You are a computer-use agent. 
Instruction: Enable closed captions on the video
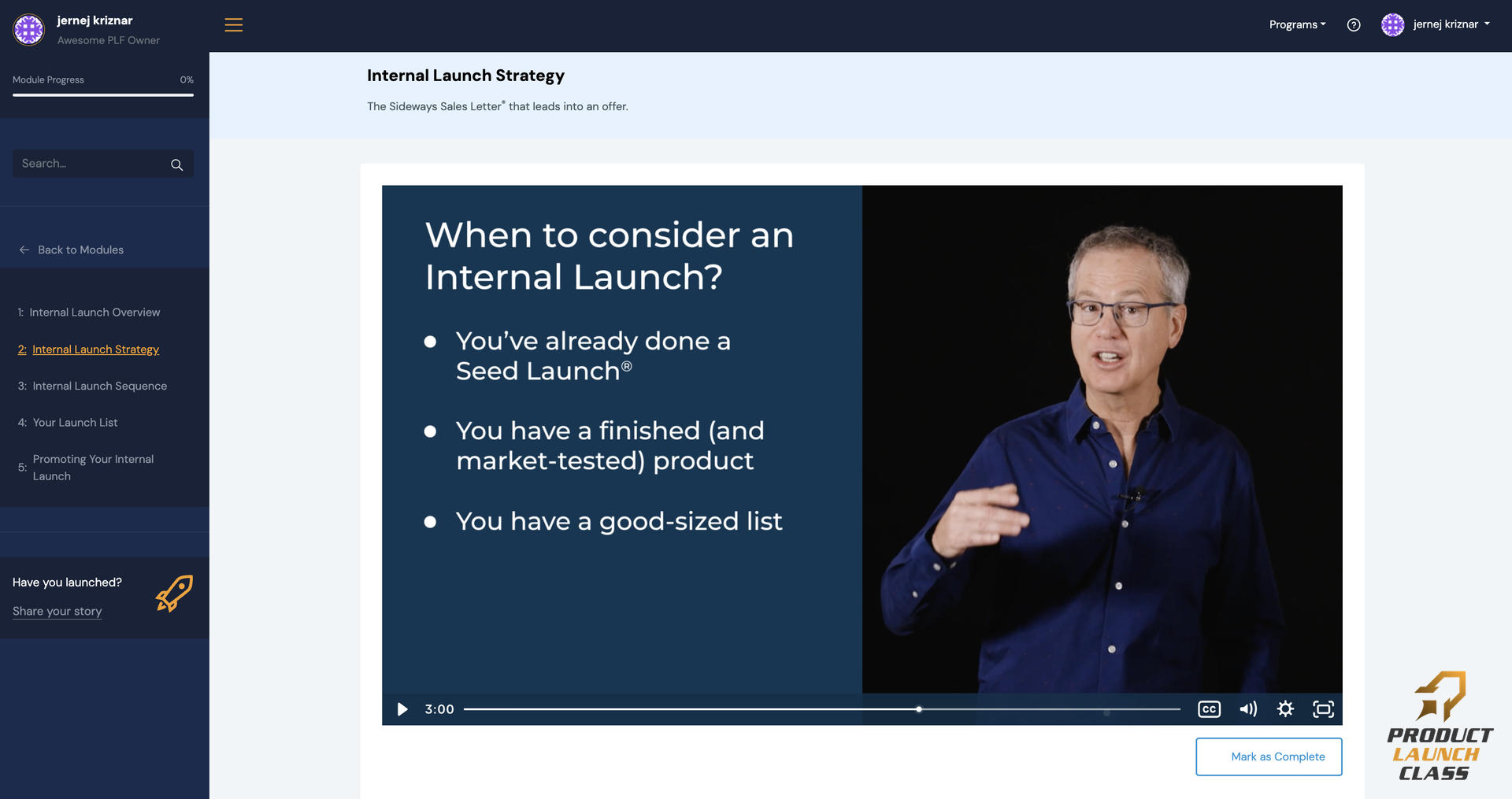[x=1209, y=708]
